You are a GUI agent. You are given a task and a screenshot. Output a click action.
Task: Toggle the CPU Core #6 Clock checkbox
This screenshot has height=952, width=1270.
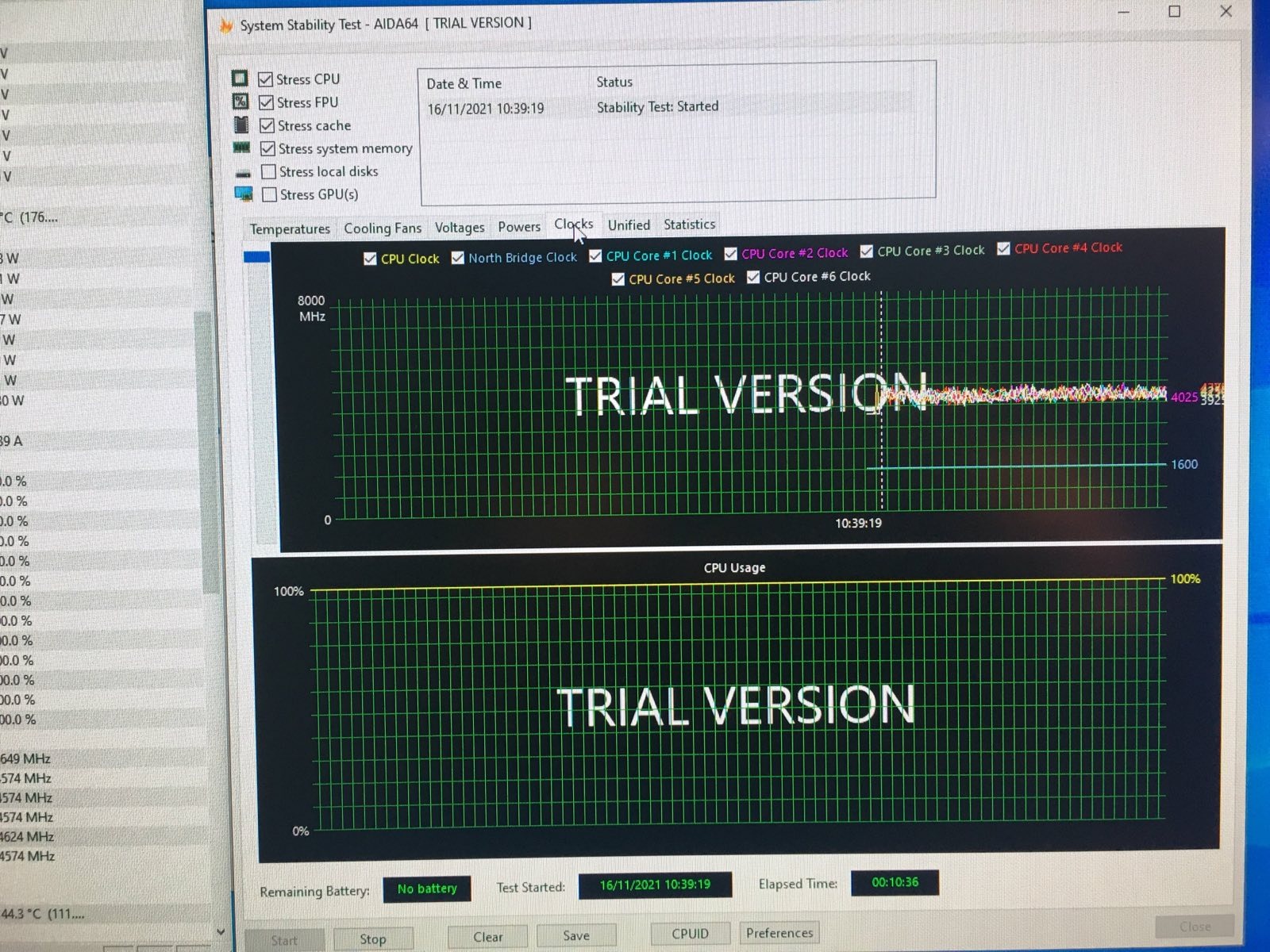(753, 277)
